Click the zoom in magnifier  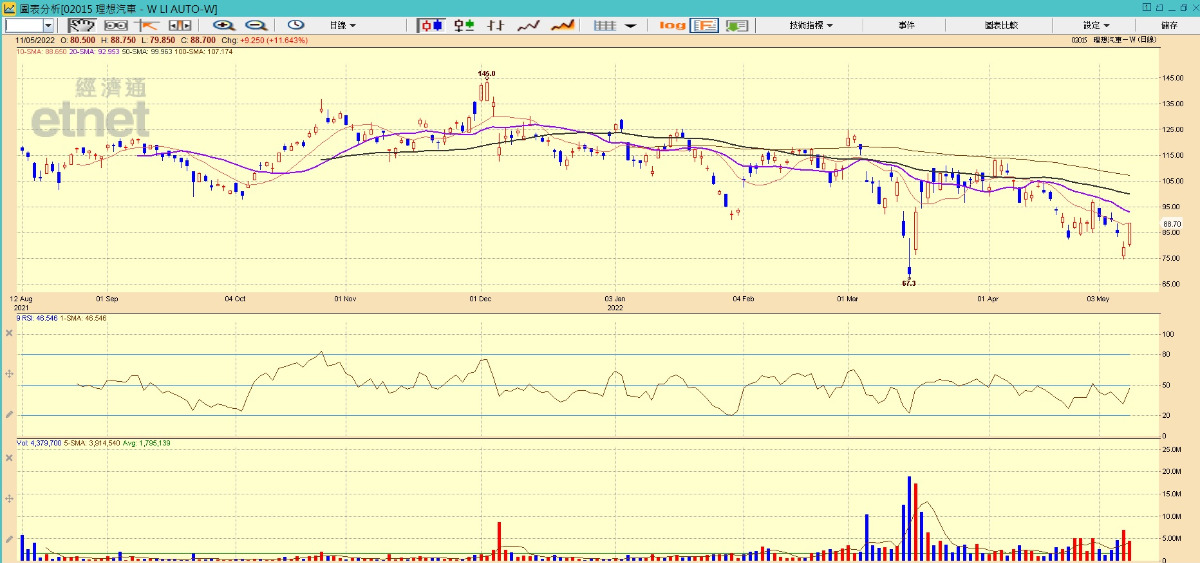pos(223,25)
